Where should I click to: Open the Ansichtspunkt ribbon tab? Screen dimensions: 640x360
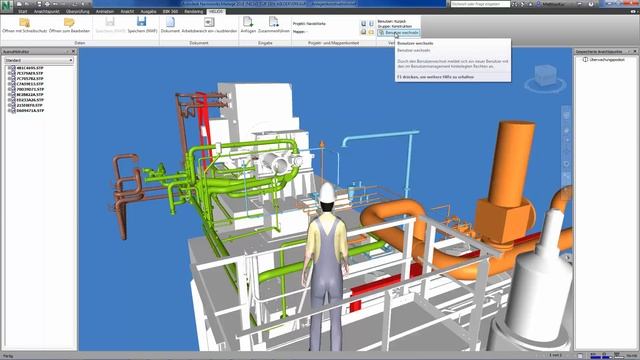(47, 11)
